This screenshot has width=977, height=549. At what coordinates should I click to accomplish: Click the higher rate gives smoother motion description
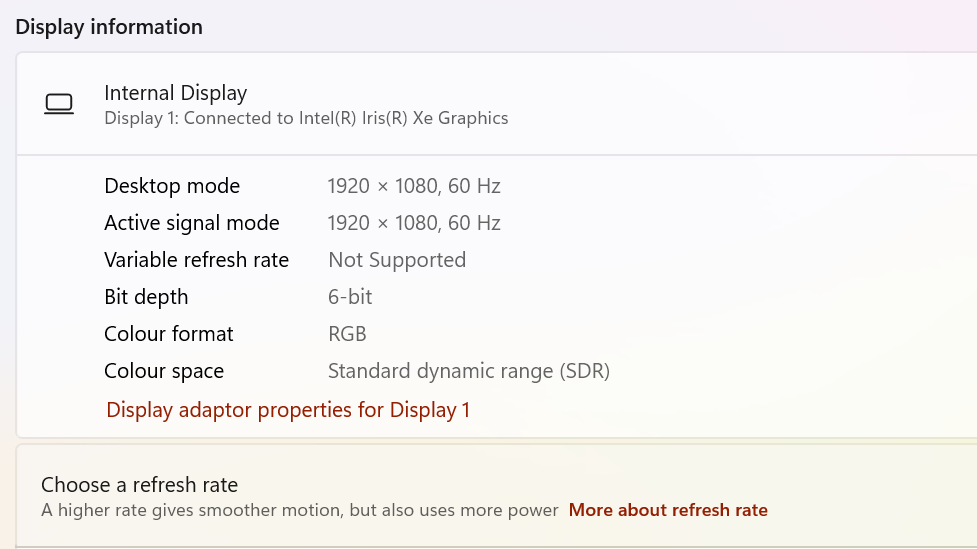click(x=299, y=510)
